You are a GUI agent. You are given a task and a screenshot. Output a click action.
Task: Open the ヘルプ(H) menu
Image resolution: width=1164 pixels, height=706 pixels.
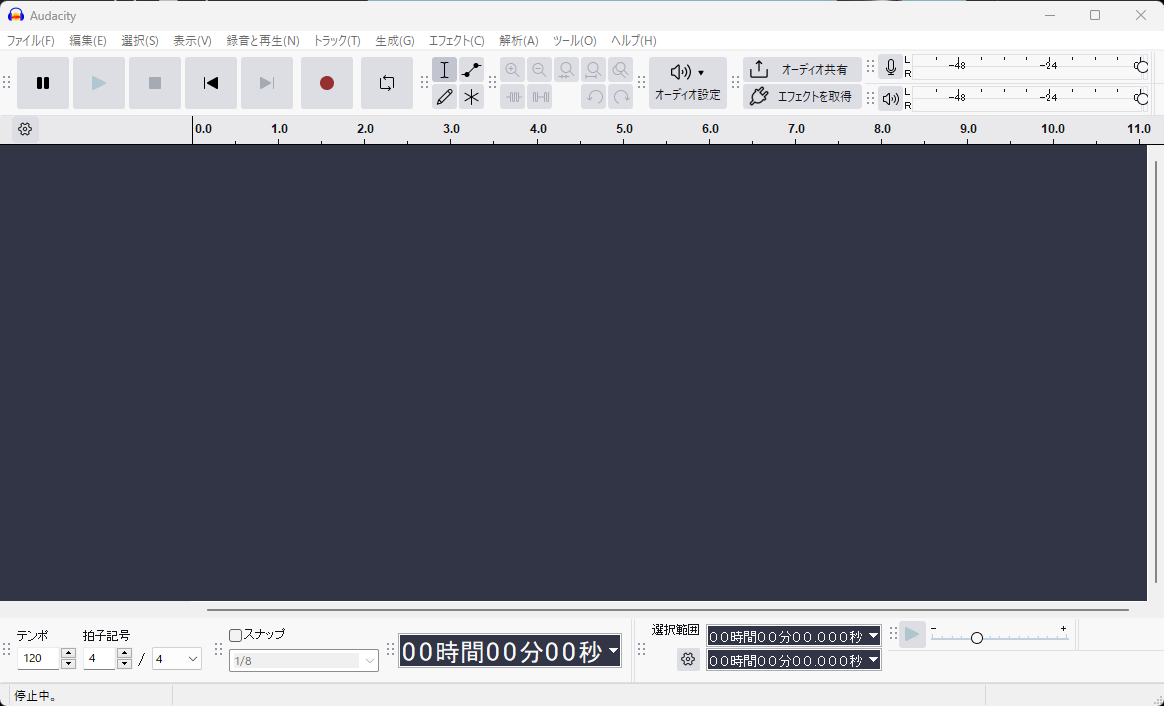pyautogui.click(x=633, y=41)
